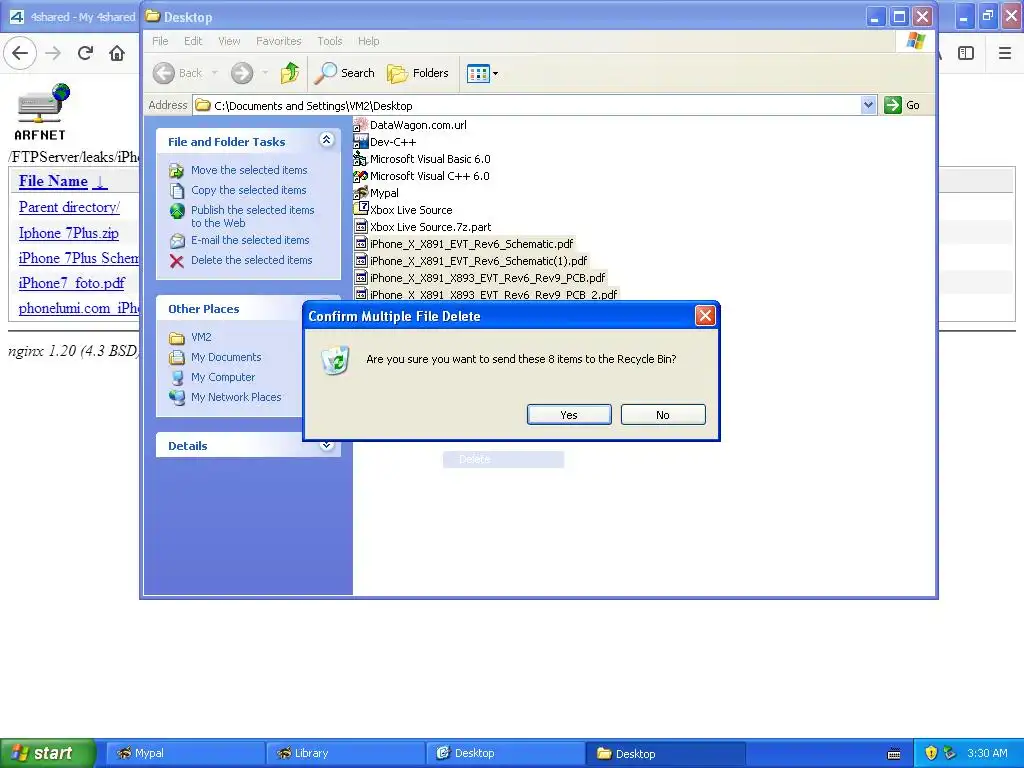
Task: Click the Move items task icon
Action: pos(176,170)
